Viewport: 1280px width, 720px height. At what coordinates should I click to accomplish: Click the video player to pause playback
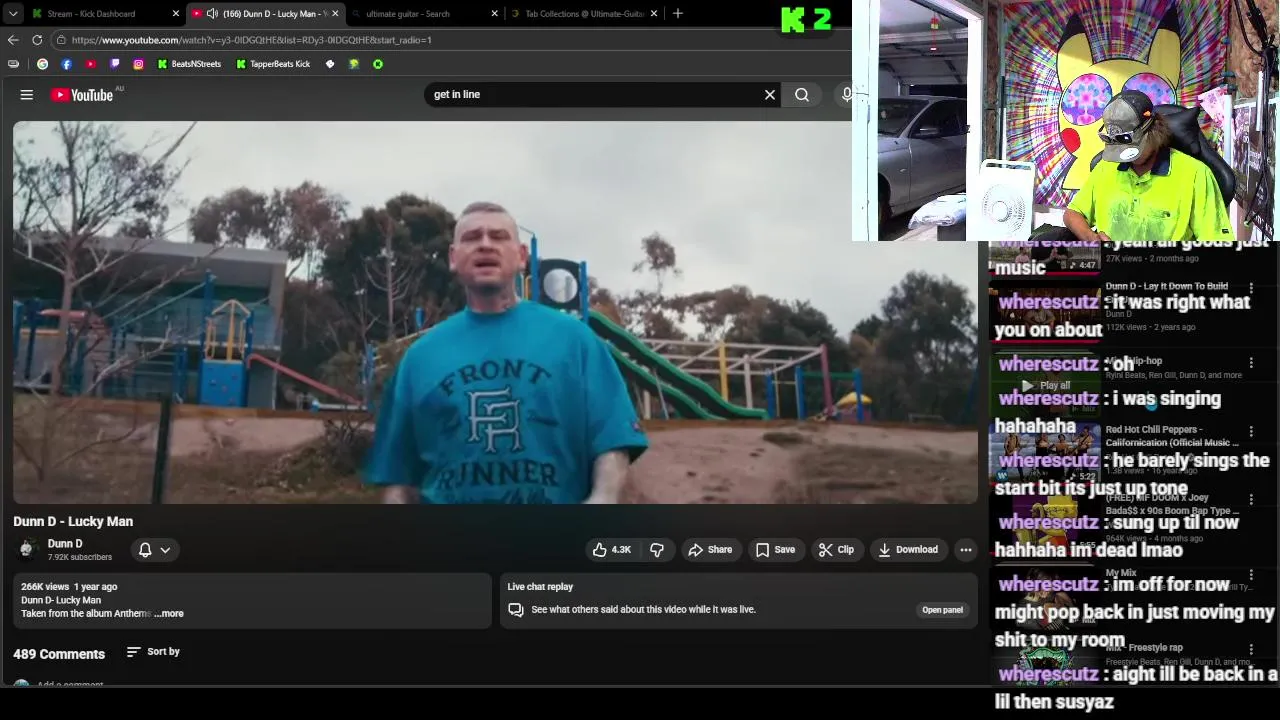coord(495,312)
